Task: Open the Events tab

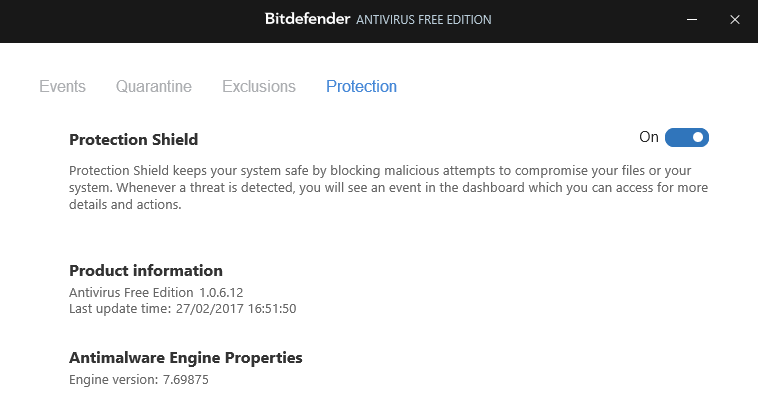Action: 62,86
